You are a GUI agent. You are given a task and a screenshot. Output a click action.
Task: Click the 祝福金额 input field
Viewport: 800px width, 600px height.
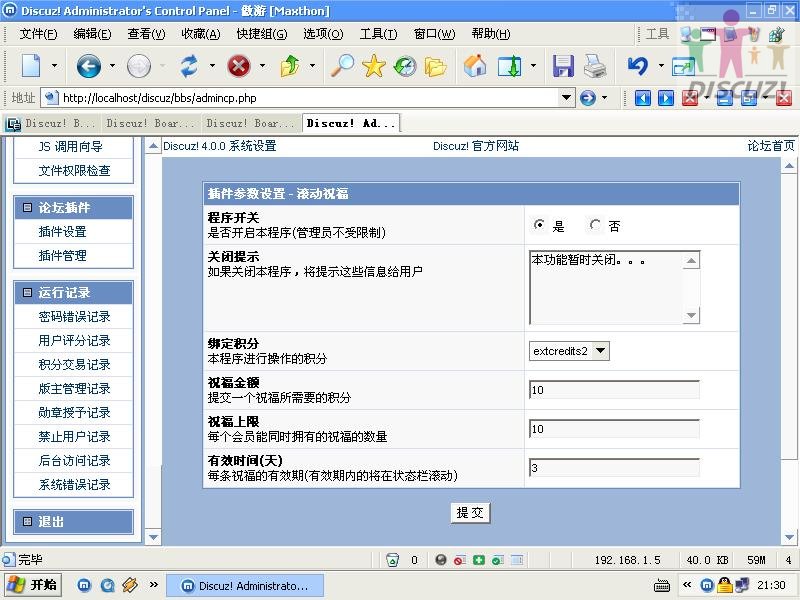click(614, 390)
